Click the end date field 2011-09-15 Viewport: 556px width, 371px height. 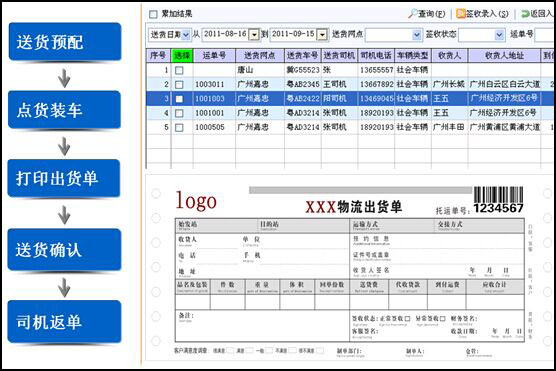(294, 34)
